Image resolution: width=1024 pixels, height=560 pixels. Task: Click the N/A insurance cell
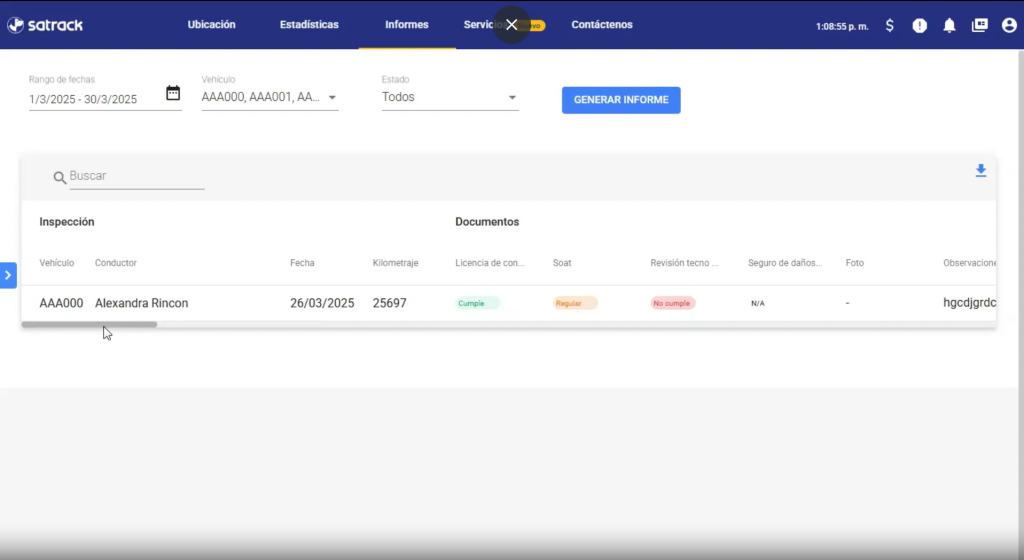[x=758, y=303]
